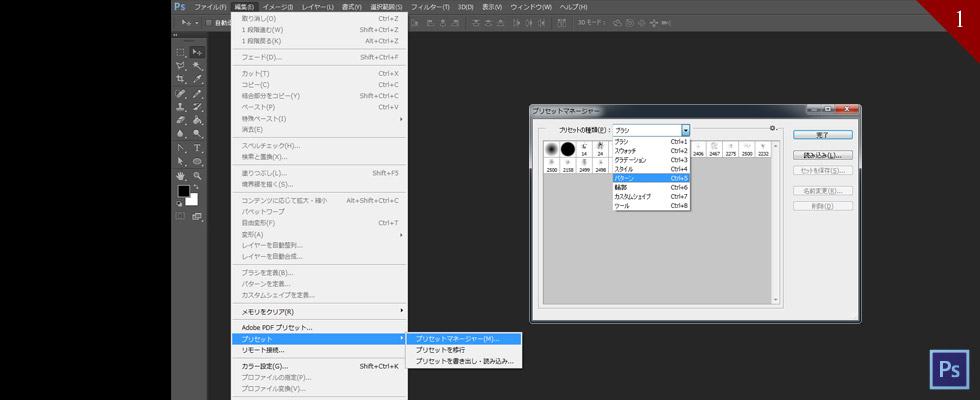Image resolution: width=980 pixels, height=400 pixels.
Task: Toggle Quick Mask mode button
Action: tap(181, 216)
